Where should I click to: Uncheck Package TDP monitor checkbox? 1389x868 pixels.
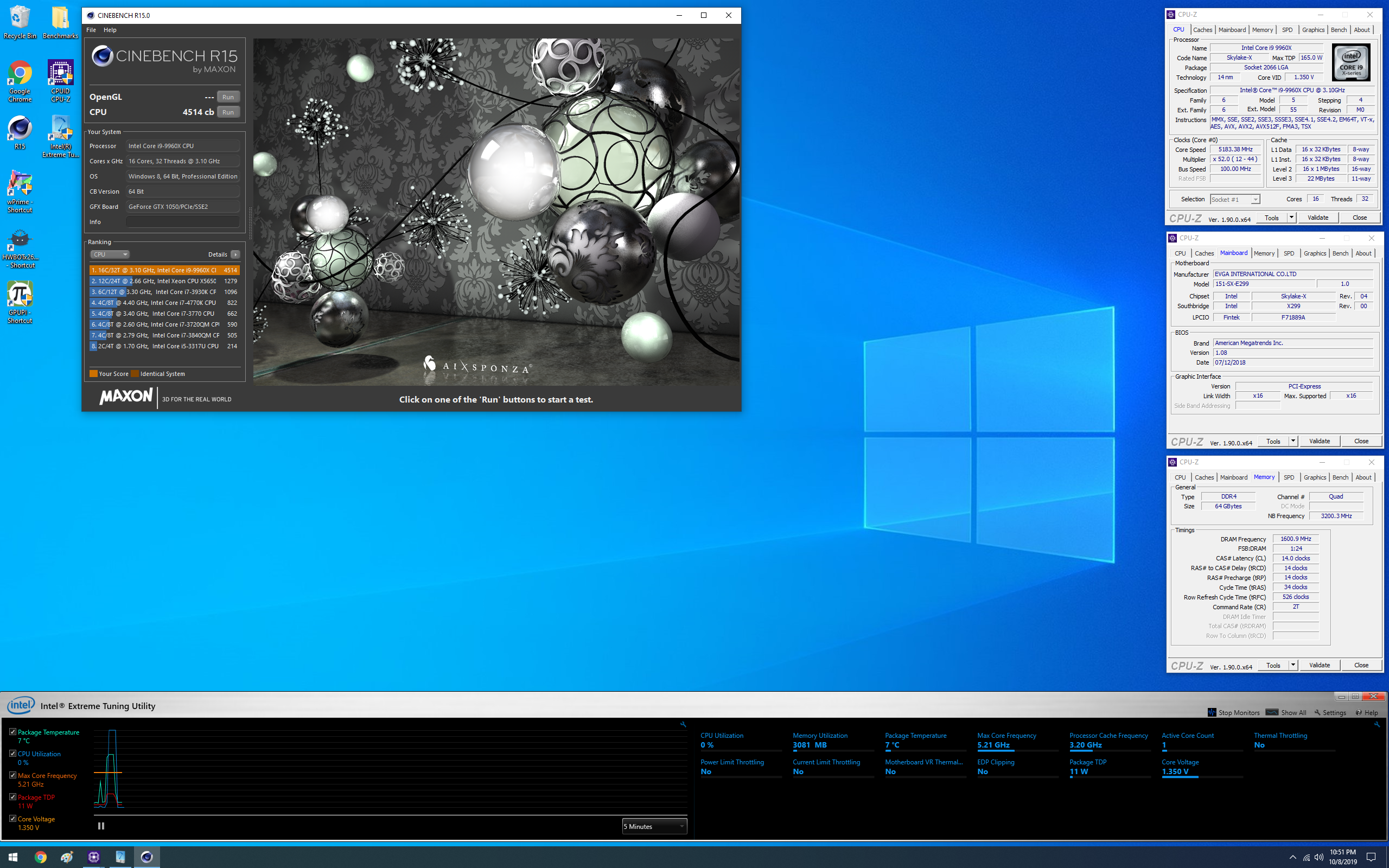coord(12,797)
